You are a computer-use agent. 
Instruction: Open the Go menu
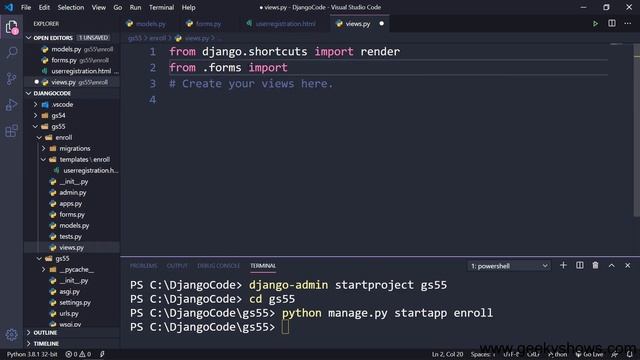(118, 7)
